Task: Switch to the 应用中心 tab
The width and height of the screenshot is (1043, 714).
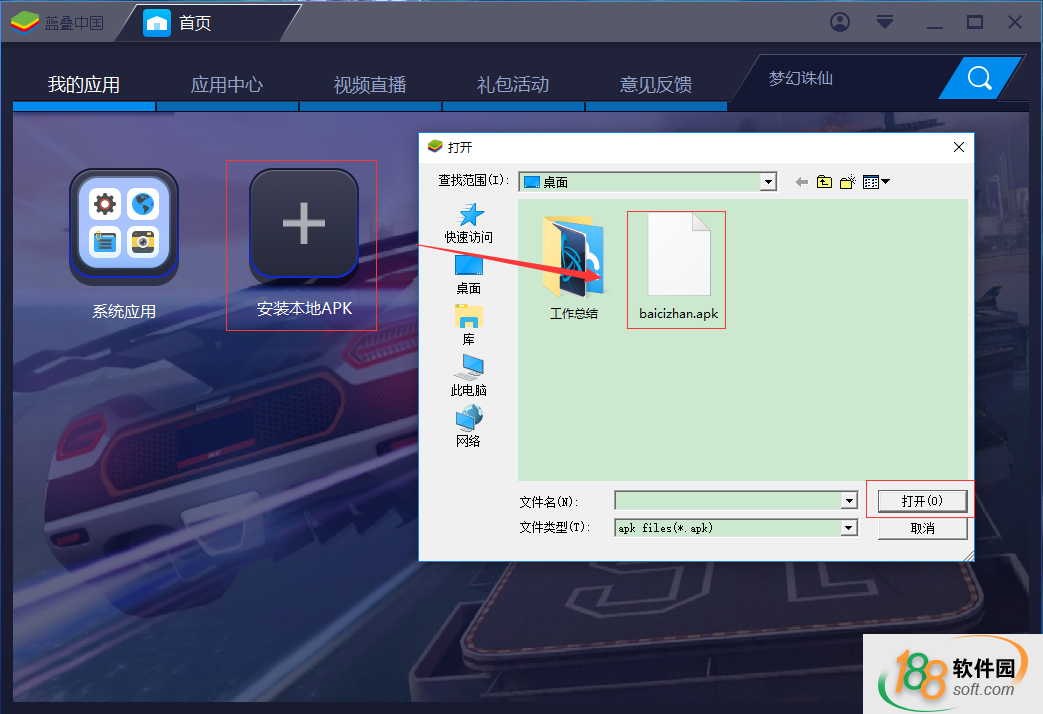Action: point(227,85)
